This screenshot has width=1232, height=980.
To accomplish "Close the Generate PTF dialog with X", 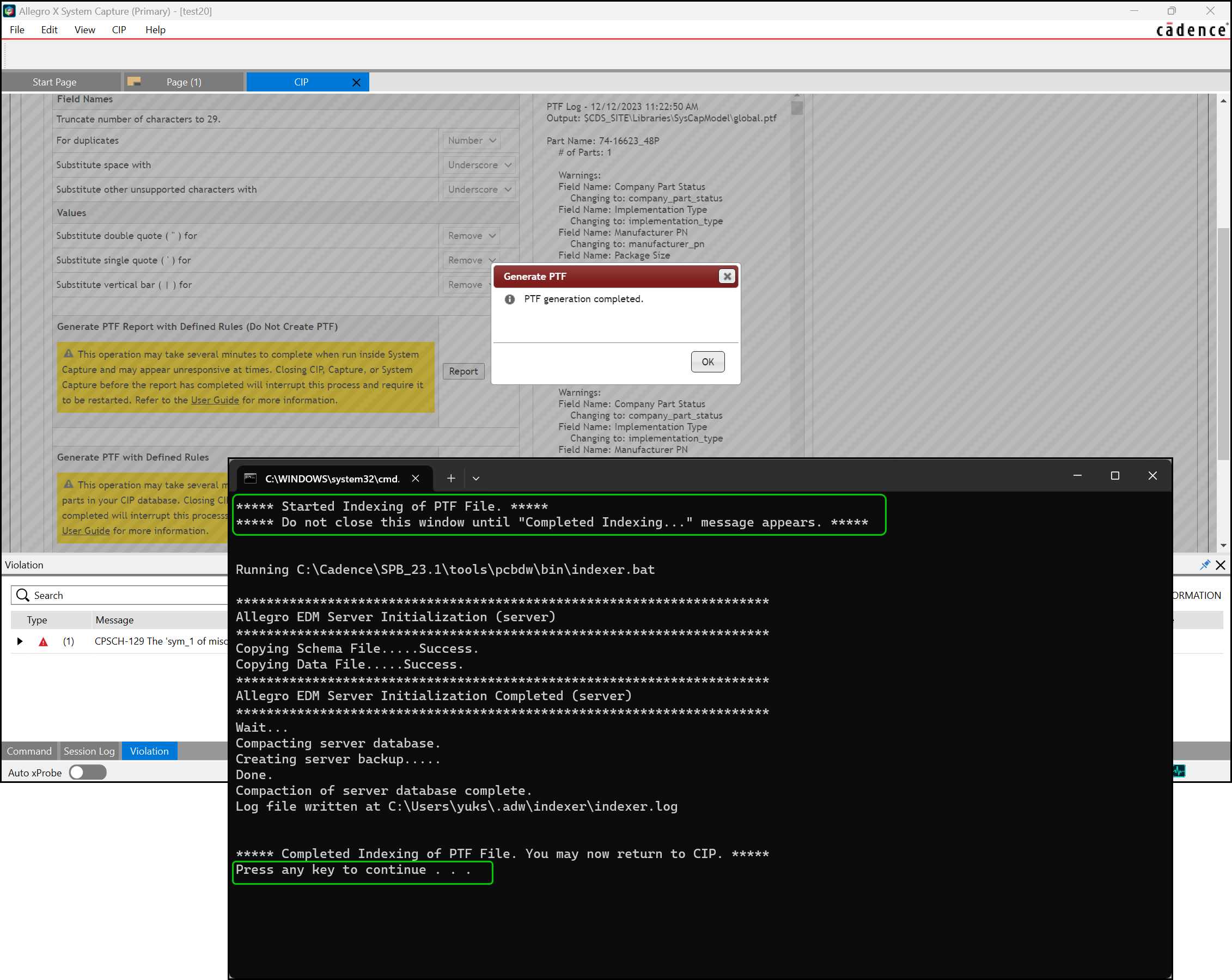I will coord(726,277).
